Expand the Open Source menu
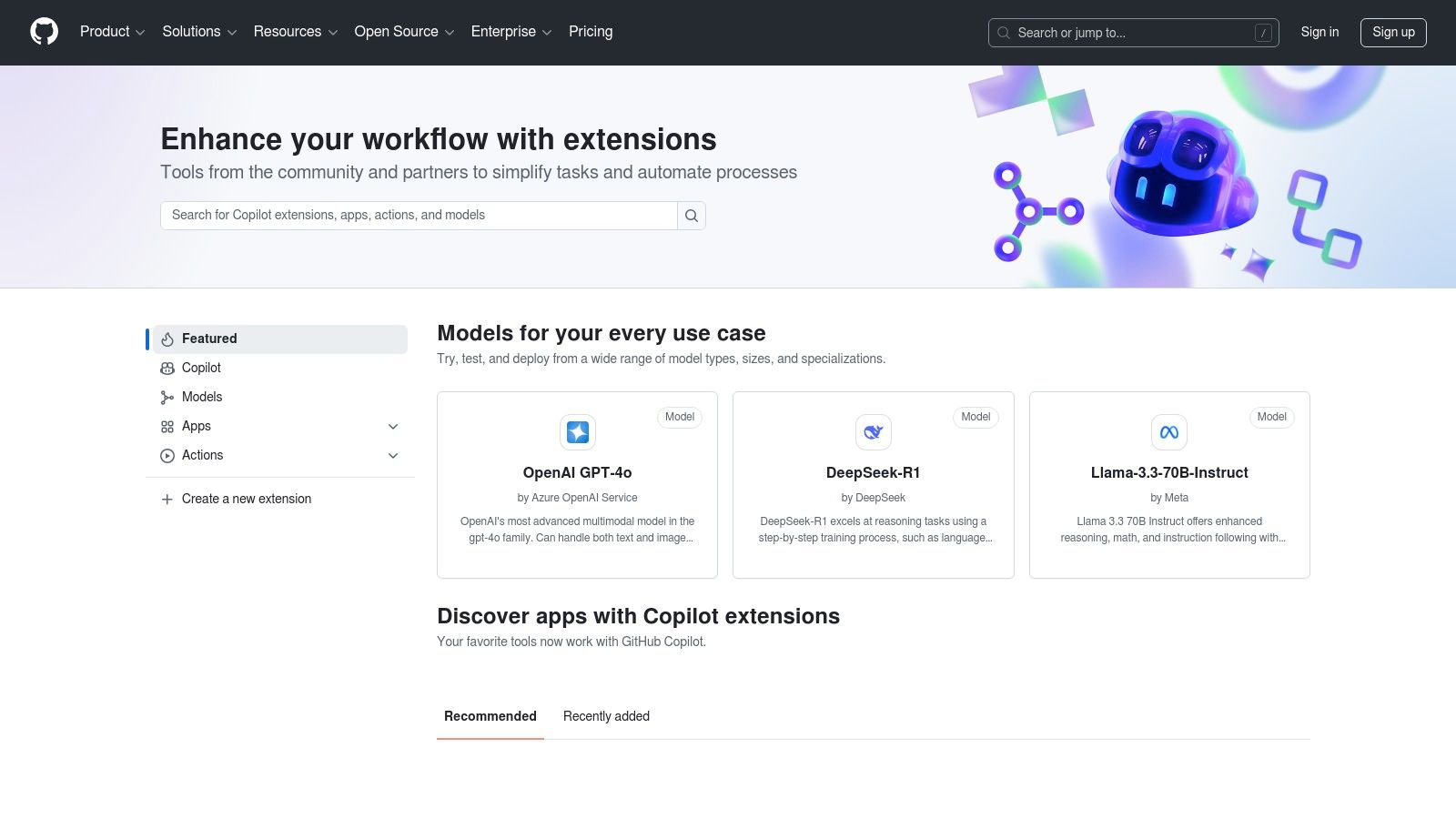1456x819 pixels. pos(404,32)
